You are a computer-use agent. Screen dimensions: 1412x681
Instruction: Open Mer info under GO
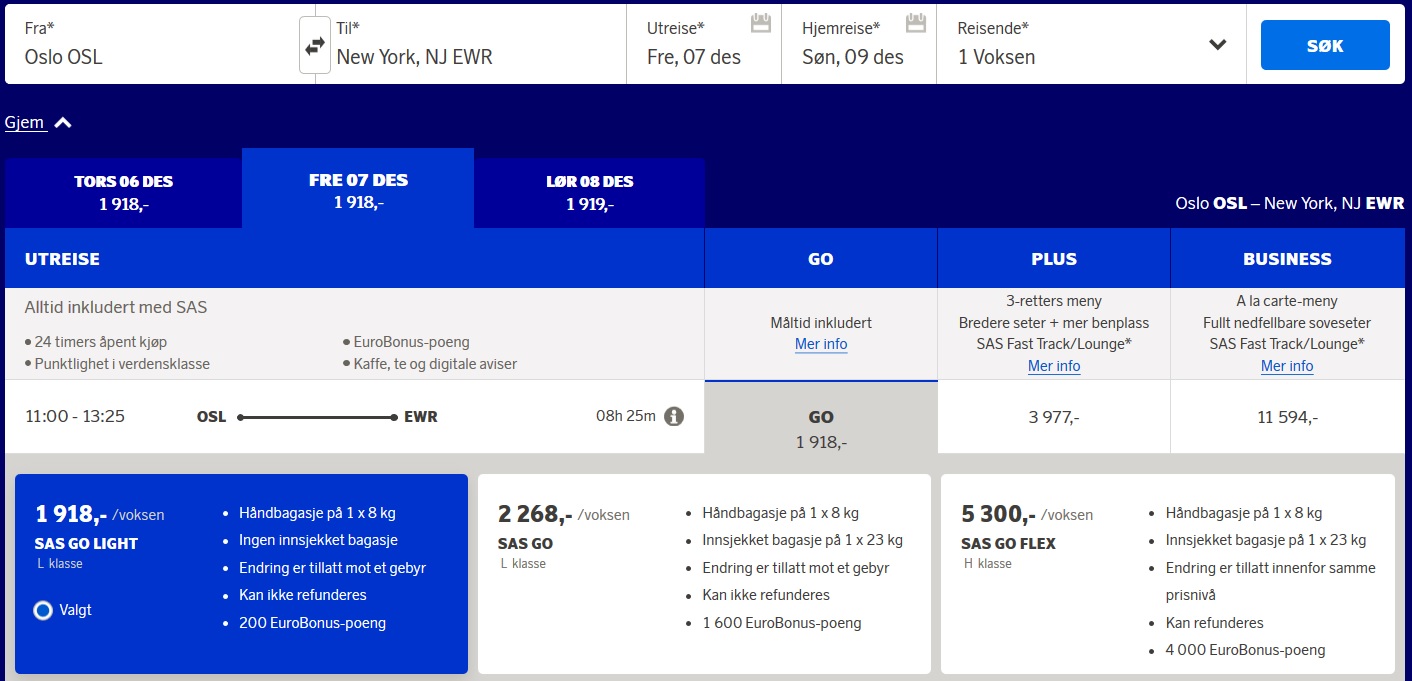point(821,344)
